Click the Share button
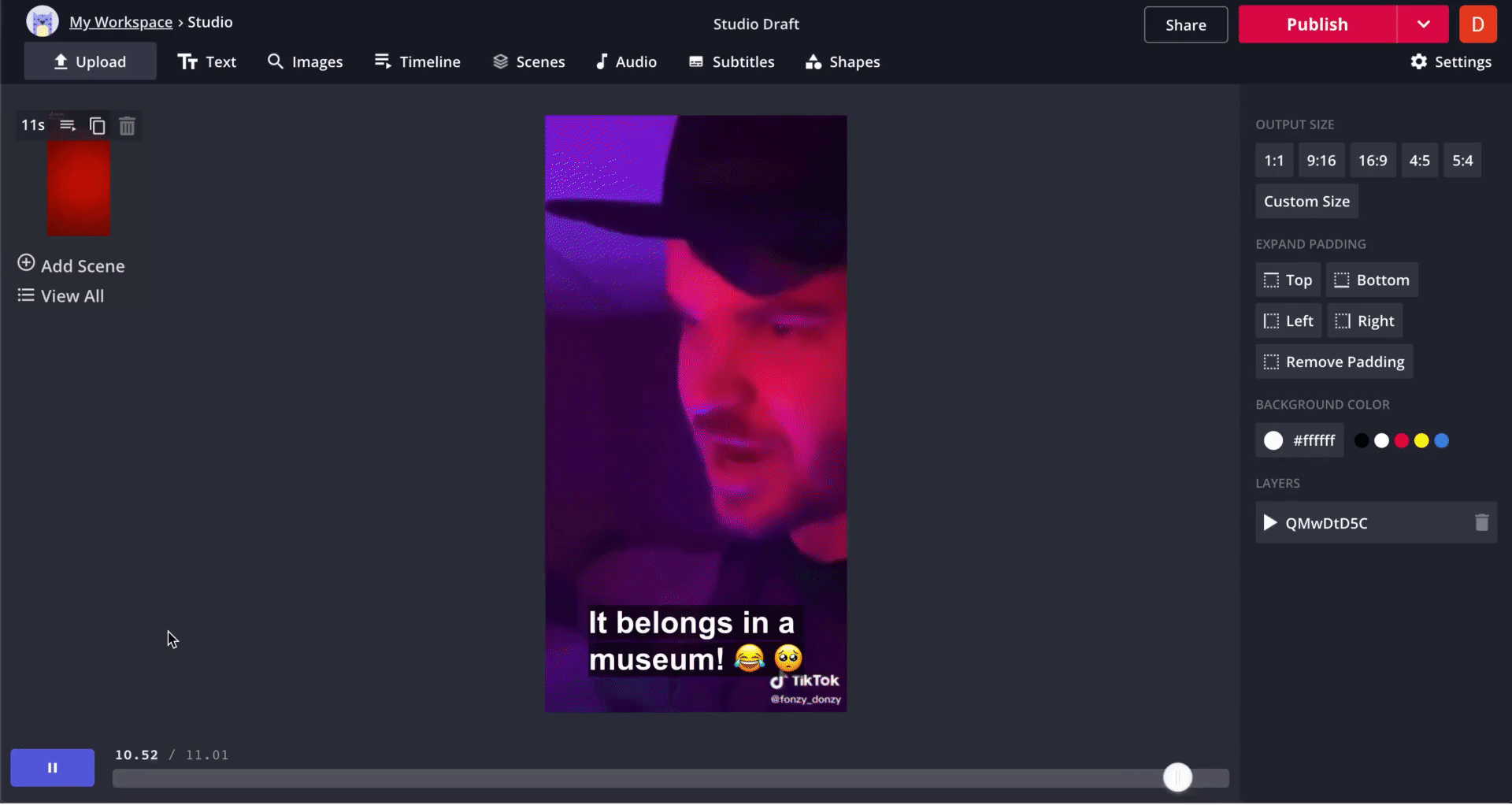Viewport: 1512px width, 805px height. pos(1186,24)
